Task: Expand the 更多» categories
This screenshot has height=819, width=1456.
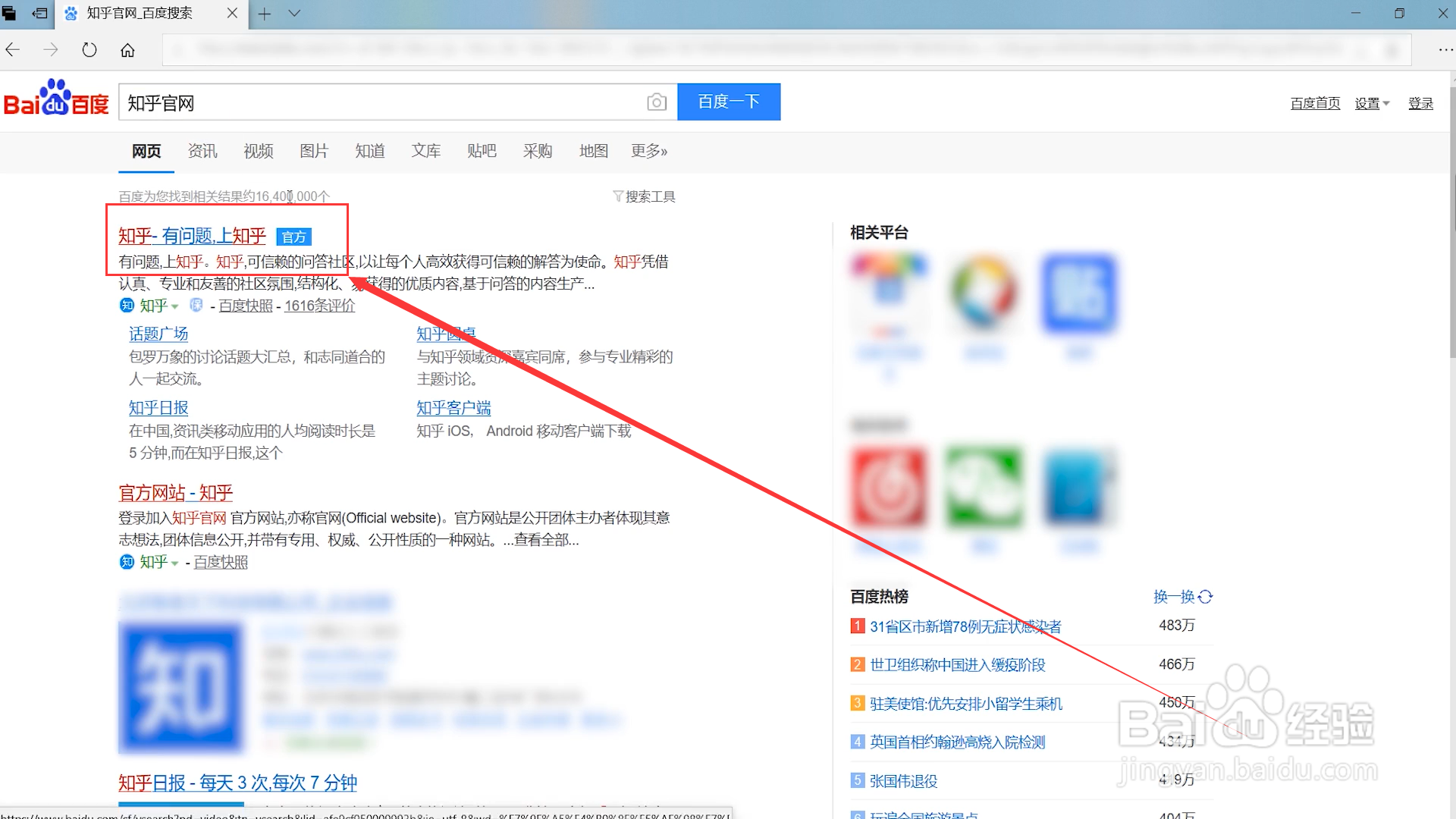Action: point(649,151)
